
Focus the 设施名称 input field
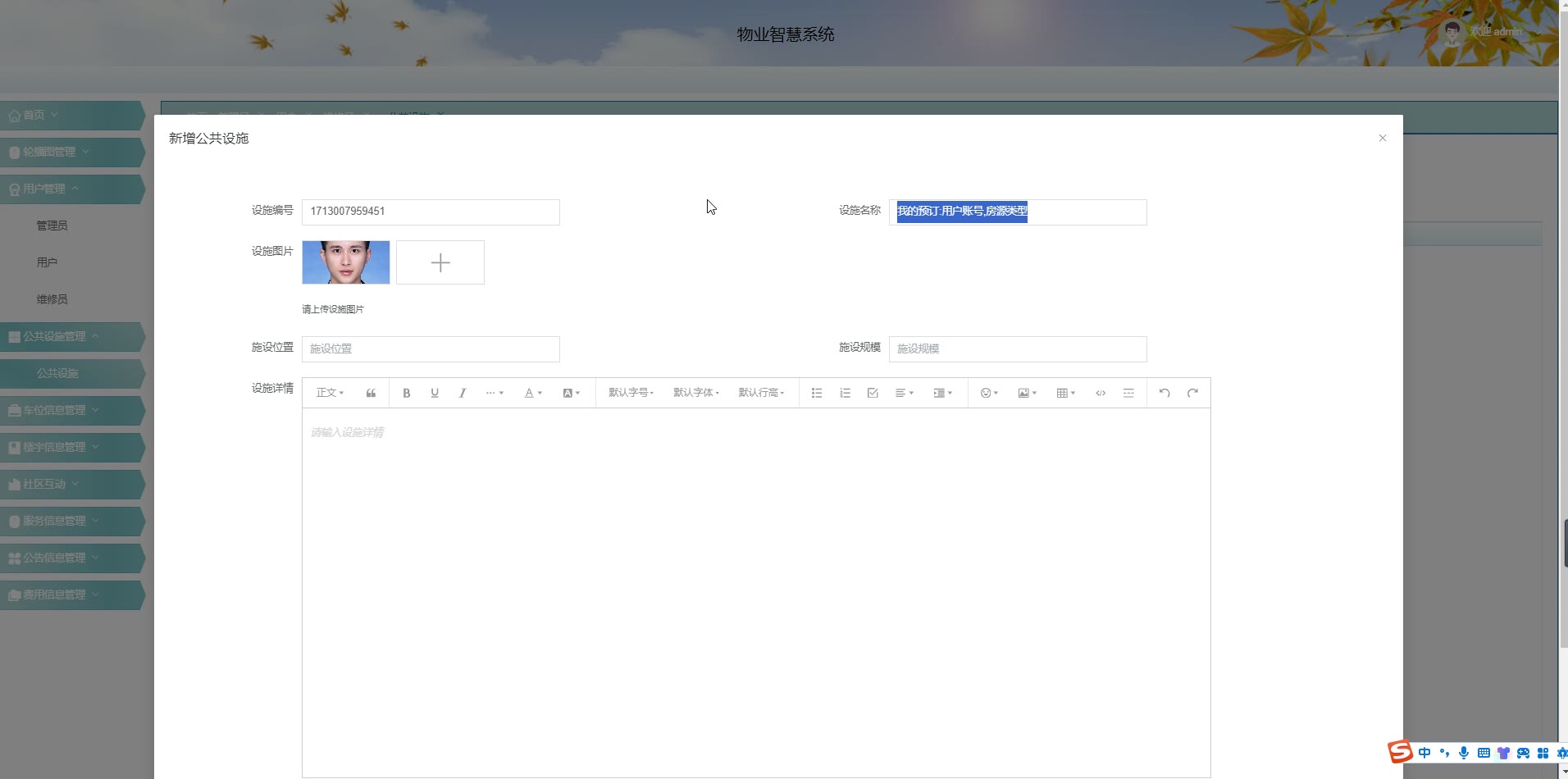coord(1018,212)
